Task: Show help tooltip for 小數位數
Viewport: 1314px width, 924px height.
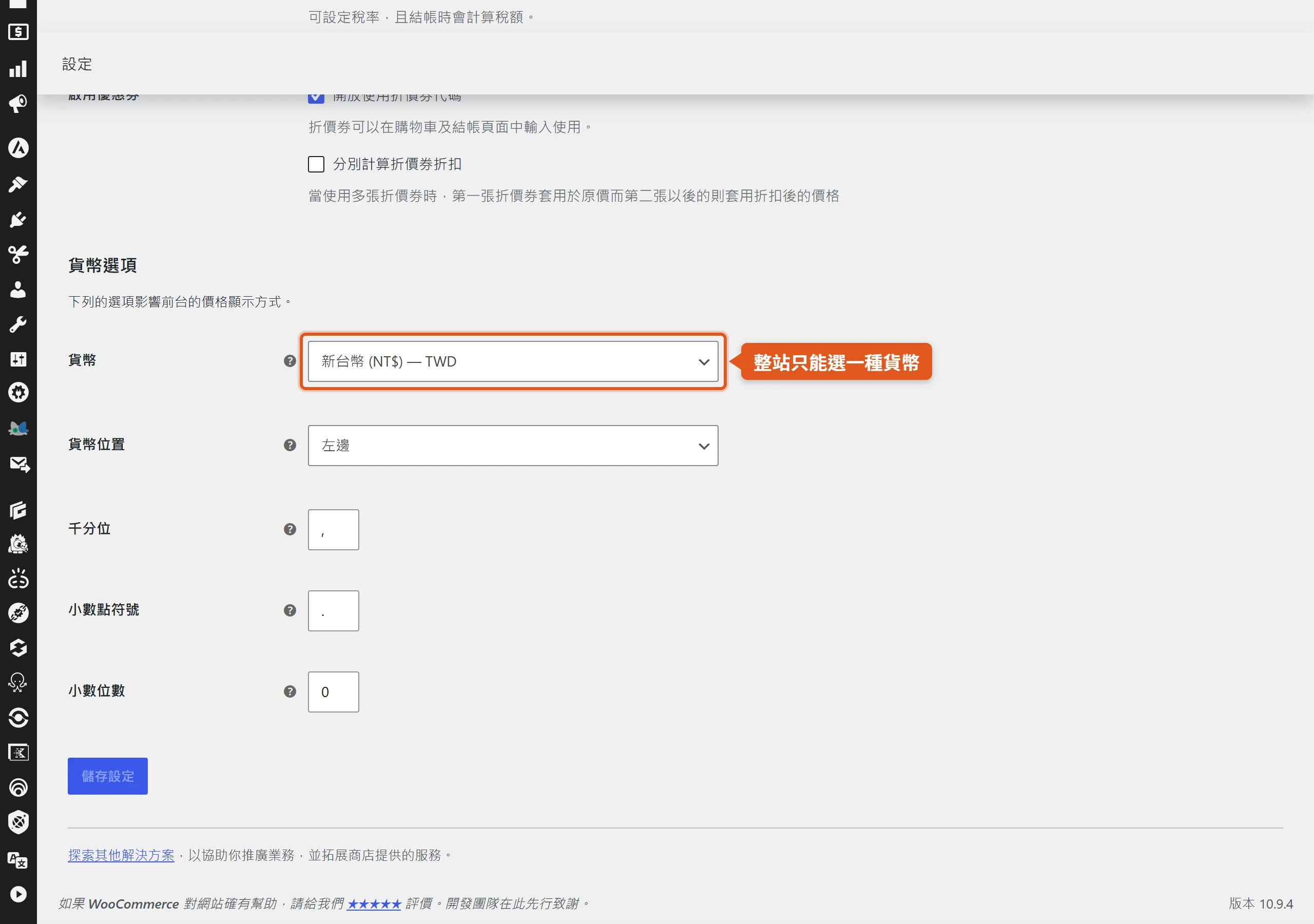Action: click(x=290, y=692)
